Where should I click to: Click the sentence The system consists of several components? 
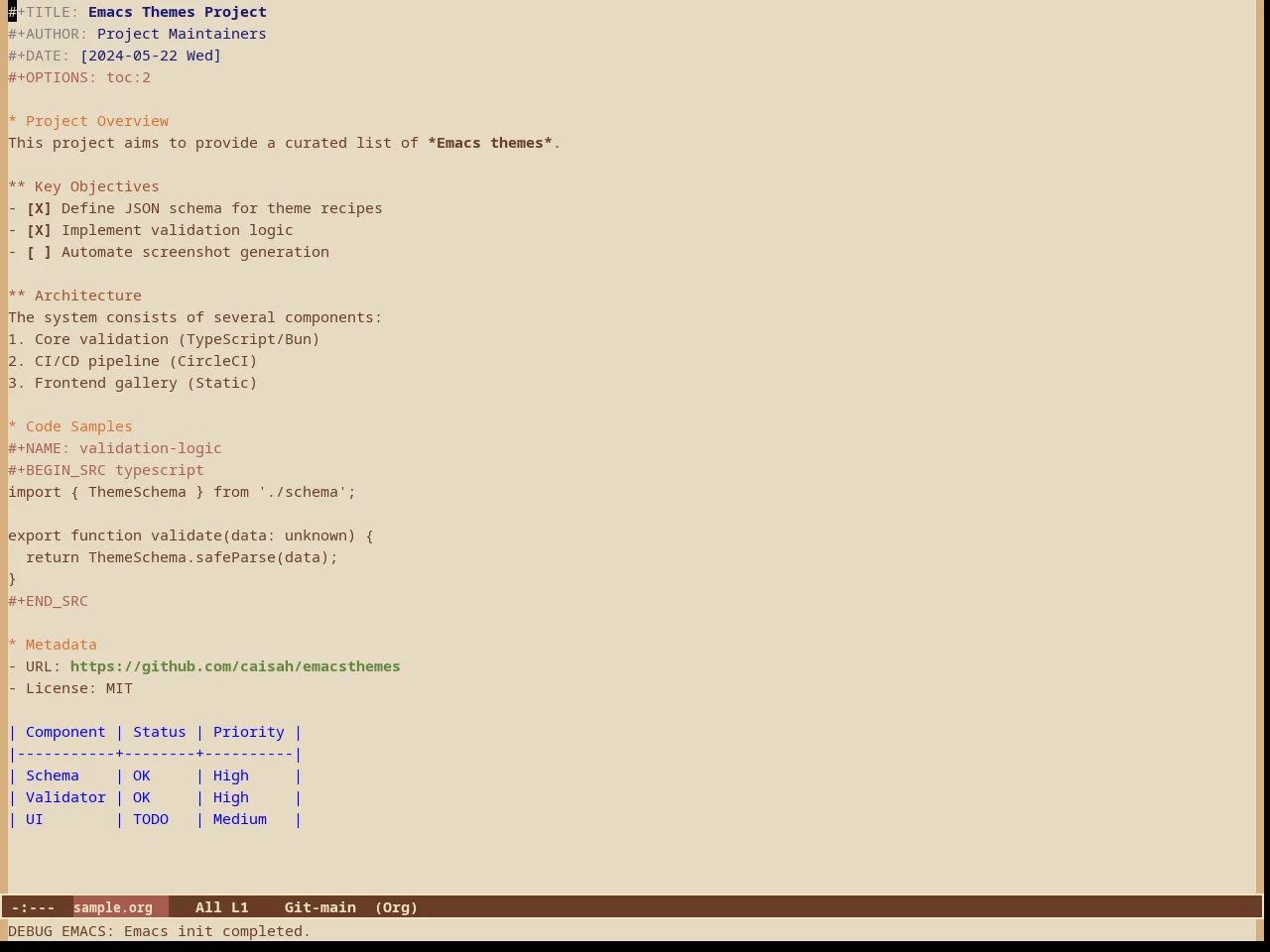(195, 317)
